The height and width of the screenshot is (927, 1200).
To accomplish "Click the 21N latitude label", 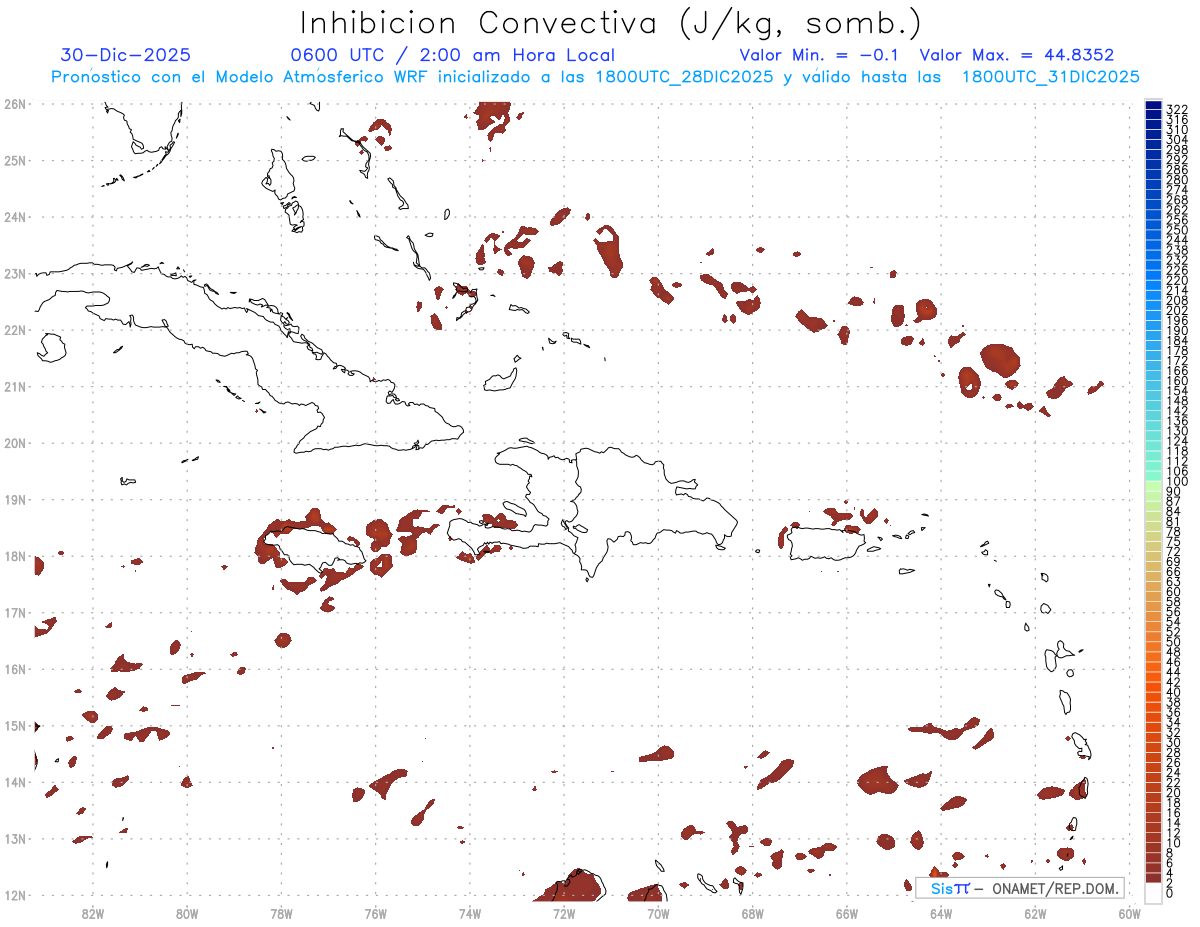I will click(x=15, y=386).
